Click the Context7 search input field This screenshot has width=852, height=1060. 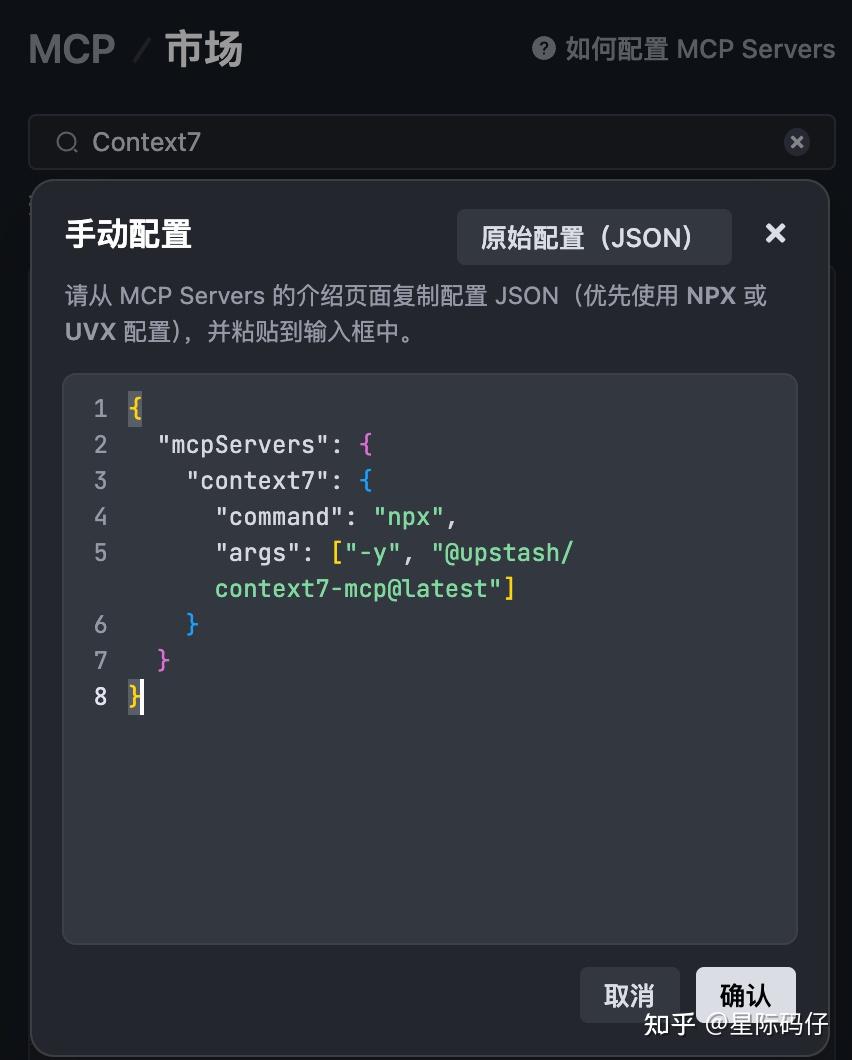(300, 142)
